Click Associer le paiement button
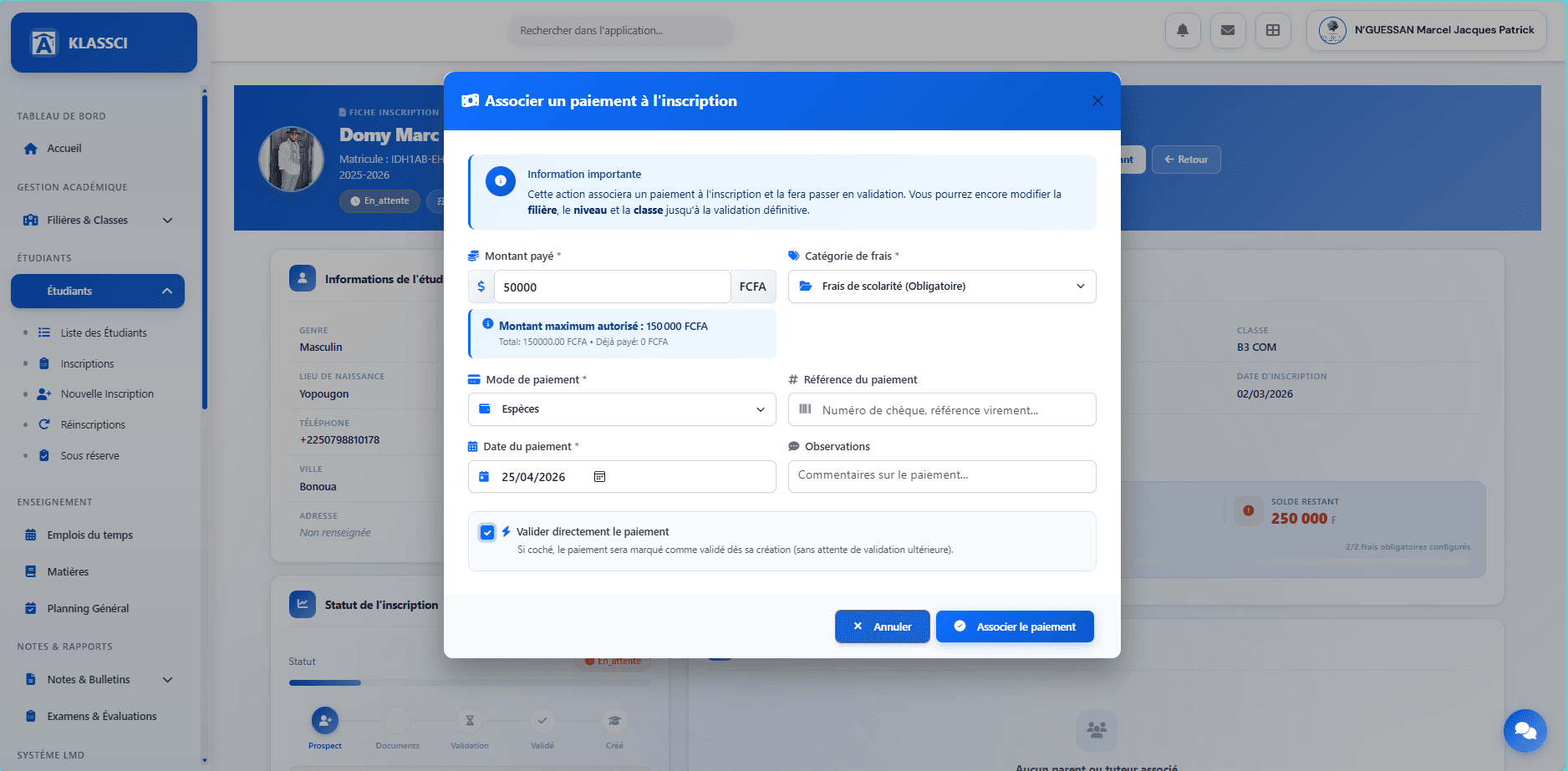Image resolution: width=1568 pixels, height=771 pixels. pos(1015,626)
